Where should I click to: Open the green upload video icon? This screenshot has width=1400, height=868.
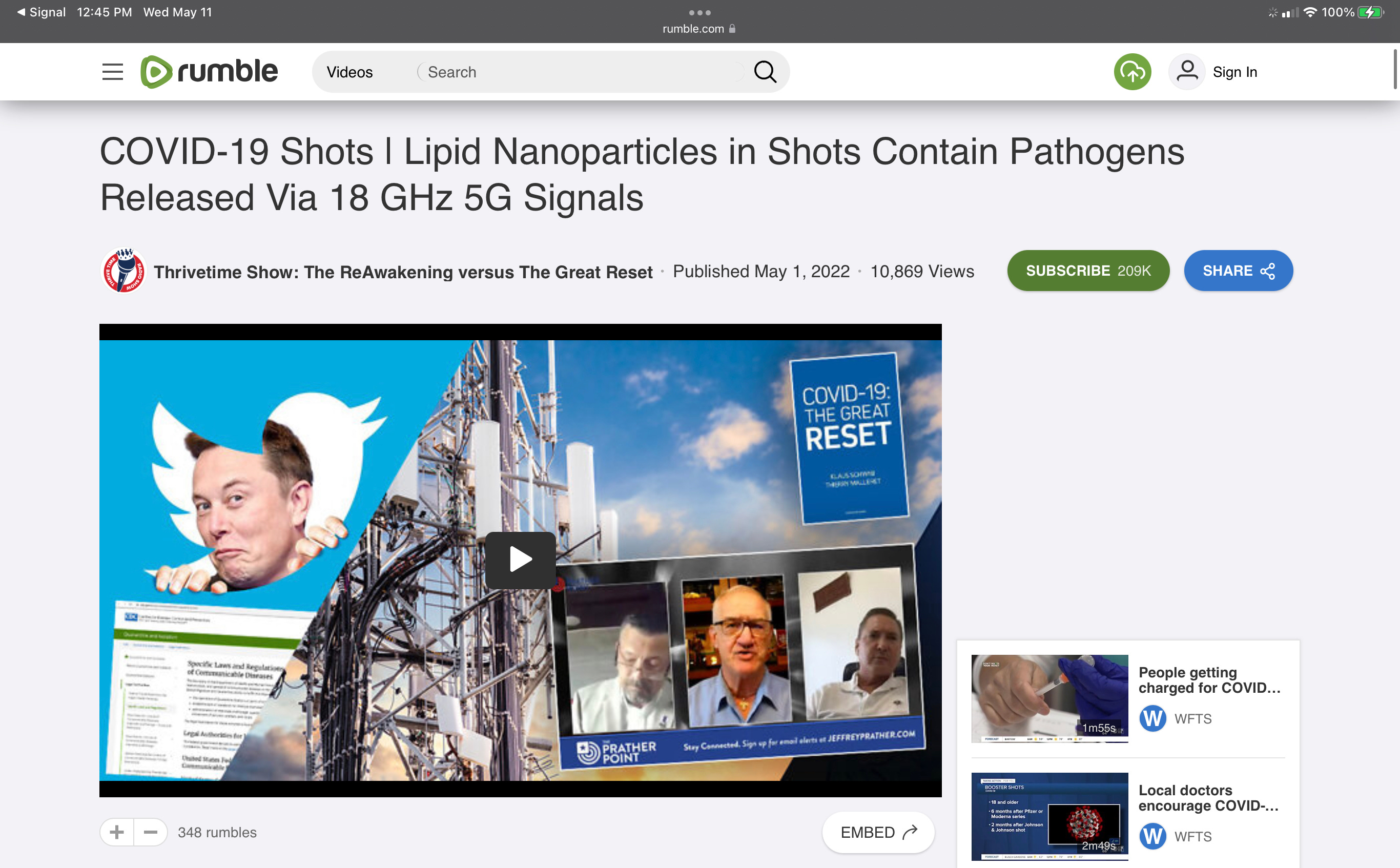[1132, 72]
